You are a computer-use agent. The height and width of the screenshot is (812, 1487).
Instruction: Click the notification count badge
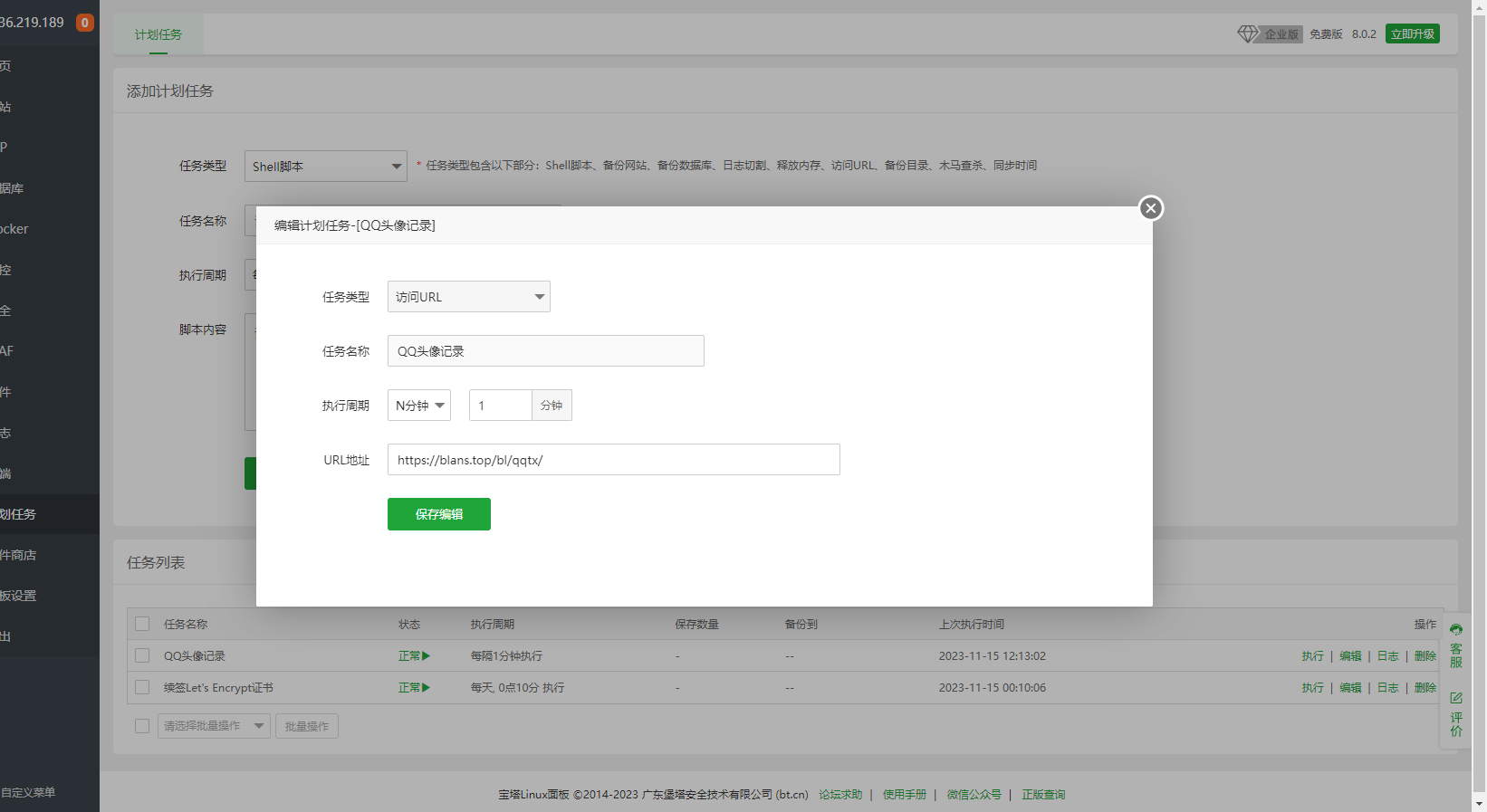point(85,23)
